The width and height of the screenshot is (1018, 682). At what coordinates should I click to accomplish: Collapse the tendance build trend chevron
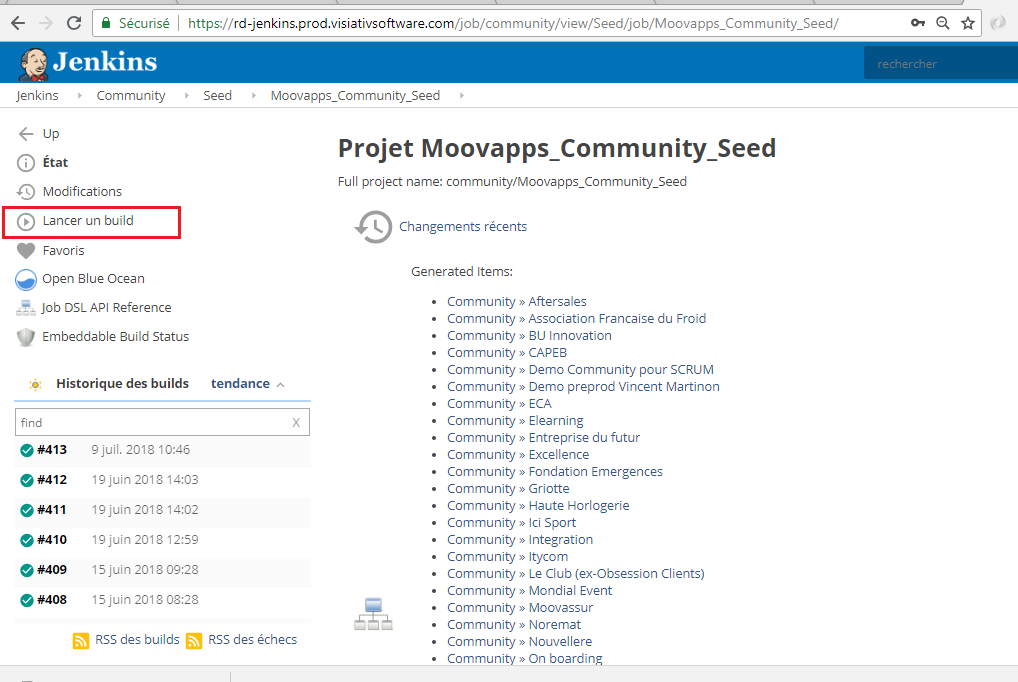coord(280,385)
